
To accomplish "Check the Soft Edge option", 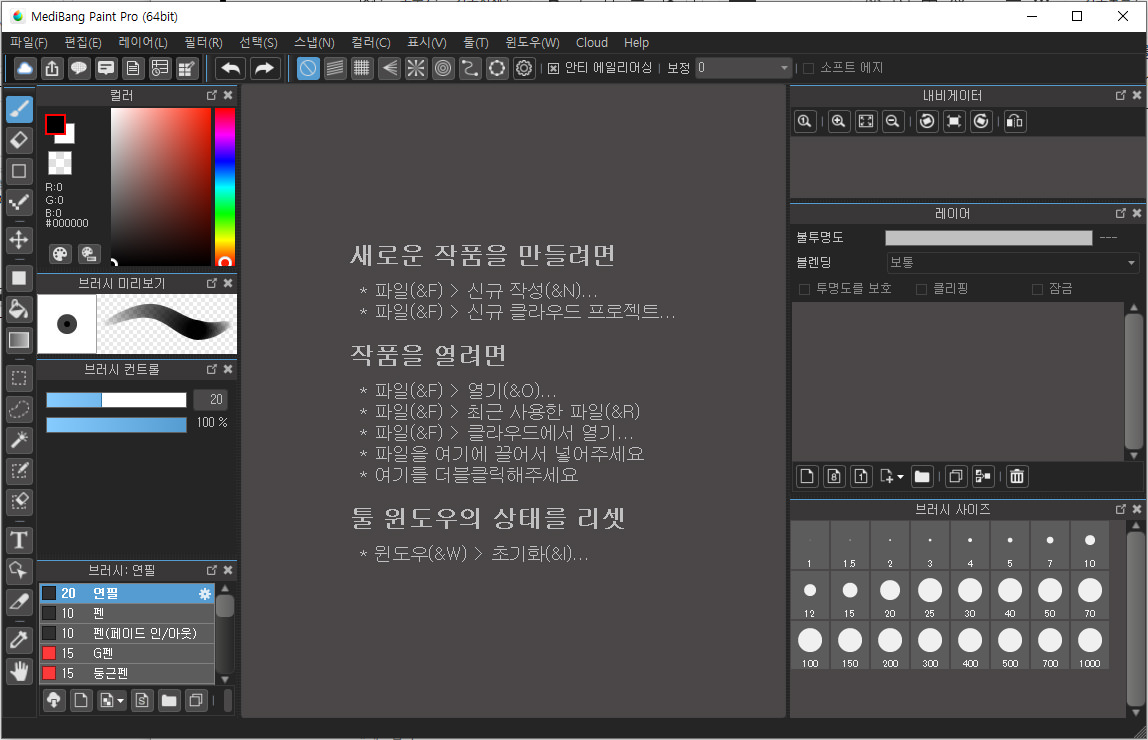I will tap(806, 68).
